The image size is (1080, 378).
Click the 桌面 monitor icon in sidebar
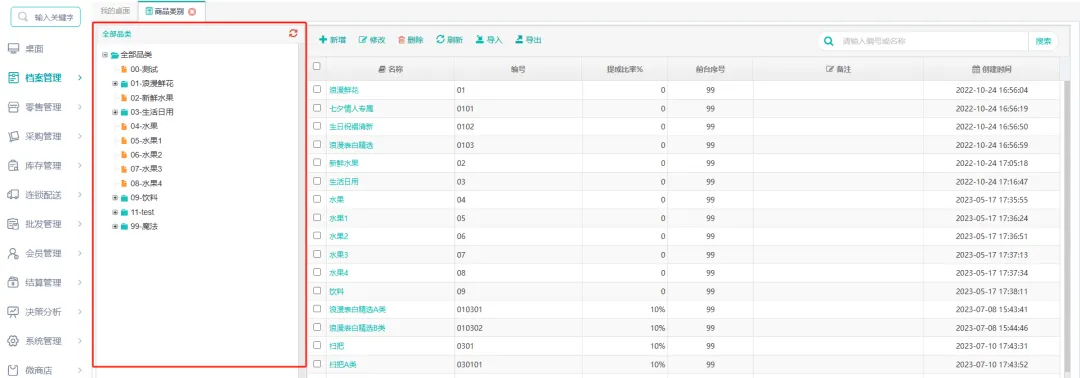tap(12, 49)
